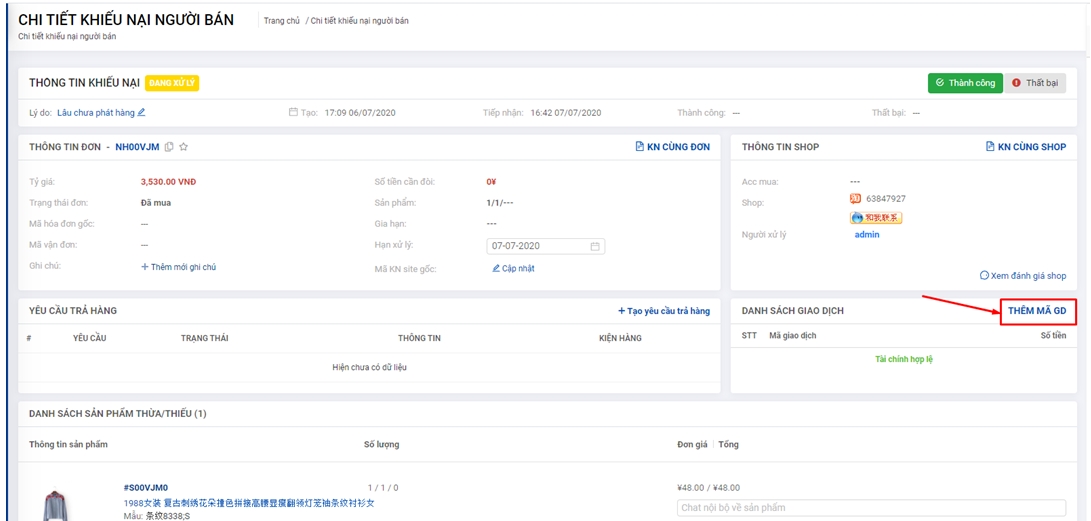Click the edit pencil next to Lâu chưa phát hàng
This screenshot has height=521, width=1091.
[x=142, y=113]
